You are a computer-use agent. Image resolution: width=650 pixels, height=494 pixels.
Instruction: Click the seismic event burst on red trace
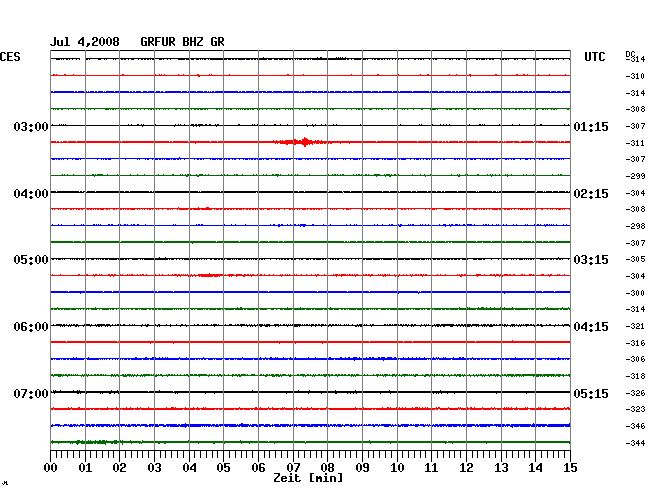tap(303, 142)
